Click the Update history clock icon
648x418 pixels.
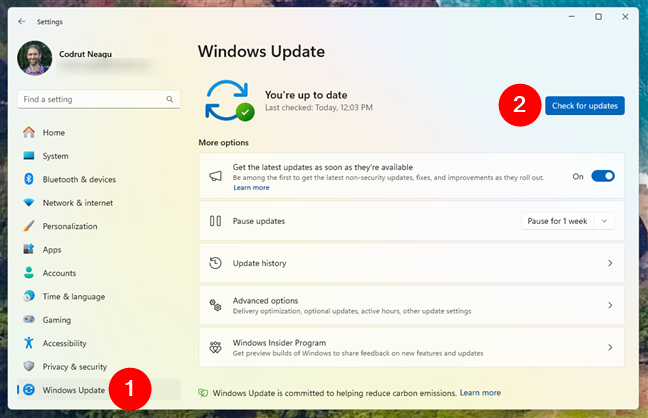pos(215,263)
